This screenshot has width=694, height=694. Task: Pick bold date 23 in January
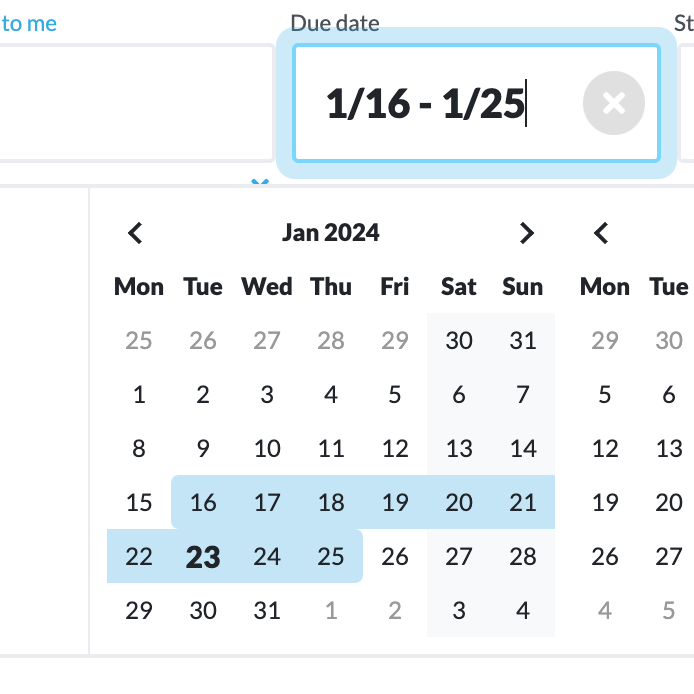tap(203, 556)
